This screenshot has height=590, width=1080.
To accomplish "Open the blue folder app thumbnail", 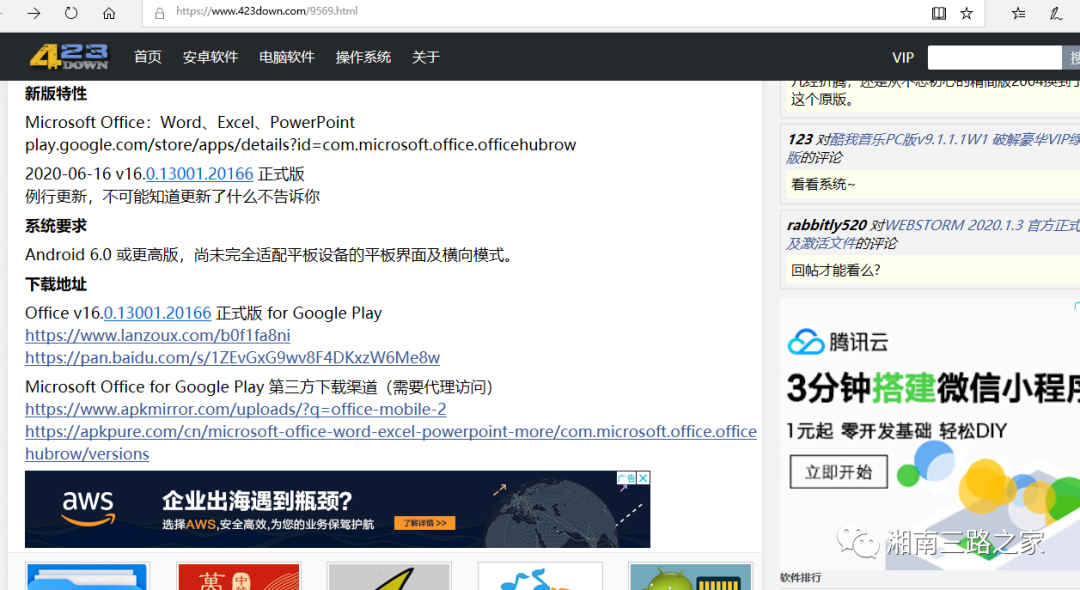I will (x=87, y=577).
